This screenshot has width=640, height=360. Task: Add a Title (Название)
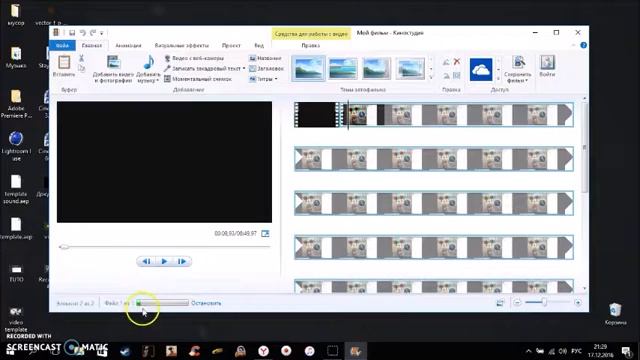(x=265, y=58)
